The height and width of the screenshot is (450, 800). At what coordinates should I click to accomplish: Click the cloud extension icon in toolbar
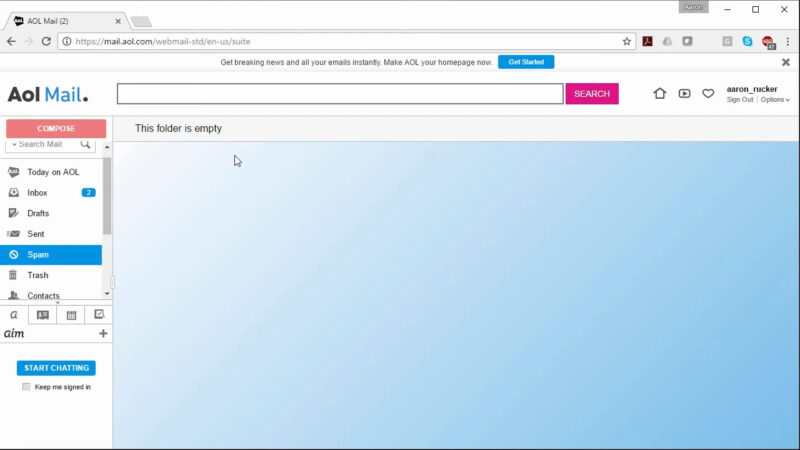point(667,41)
